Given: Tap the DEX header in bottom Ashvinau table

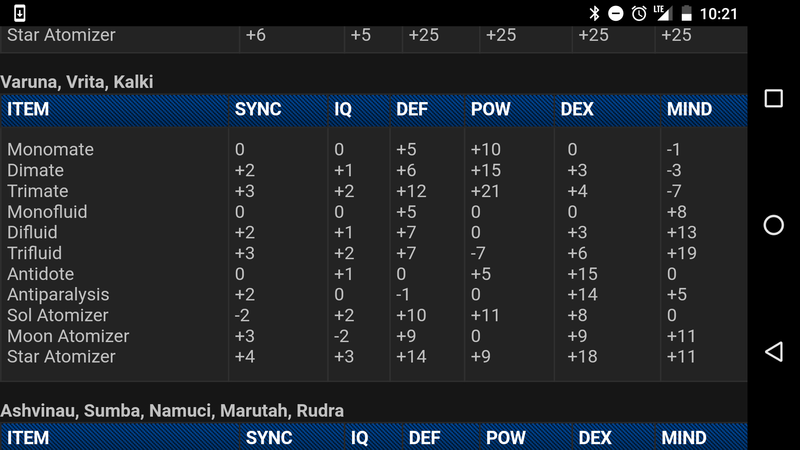Looking at the screenshot, I should click(595, 438).
